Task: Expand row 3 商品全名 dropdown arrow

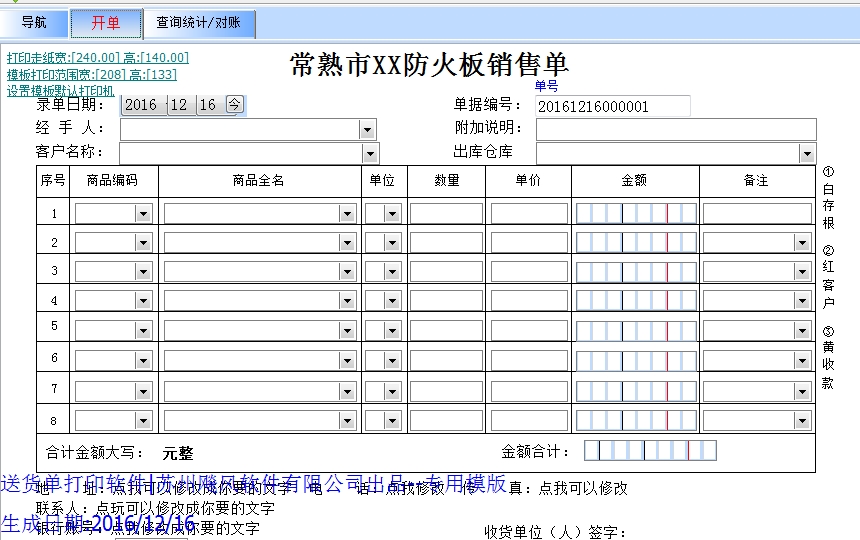Action: pyautogui.click(x=347, y=272)
